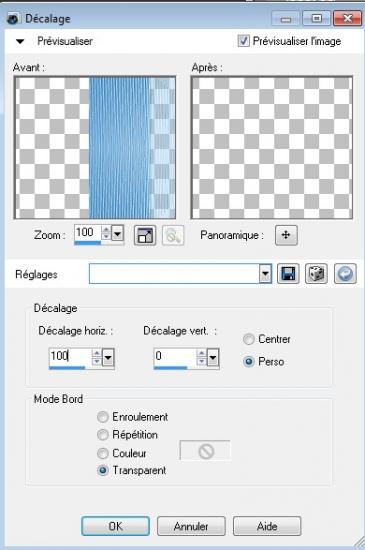Click the save preset floppy icon

(x=288, y=274)
